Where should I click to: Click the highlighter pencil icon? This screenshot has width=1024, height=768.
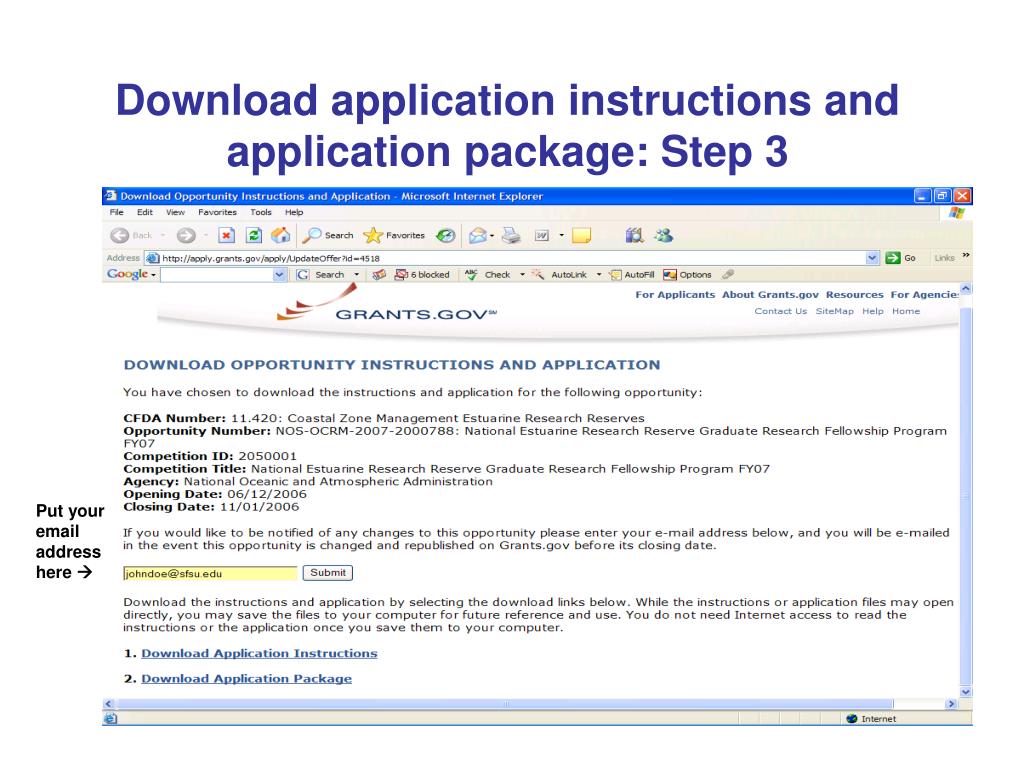728,274
